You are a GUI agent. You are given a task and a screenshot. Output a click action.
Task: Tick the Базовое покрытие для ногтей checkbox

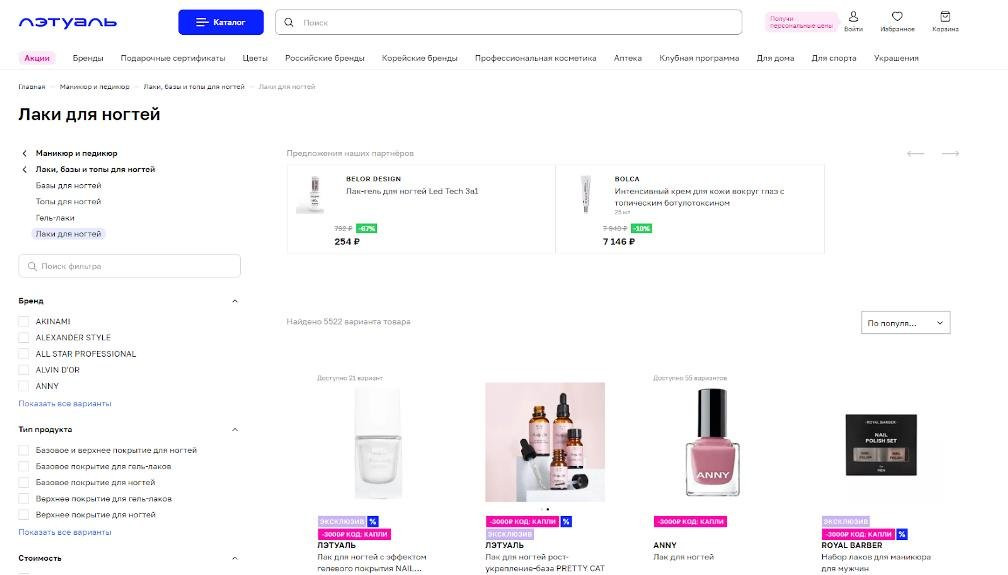pos(24,482)
